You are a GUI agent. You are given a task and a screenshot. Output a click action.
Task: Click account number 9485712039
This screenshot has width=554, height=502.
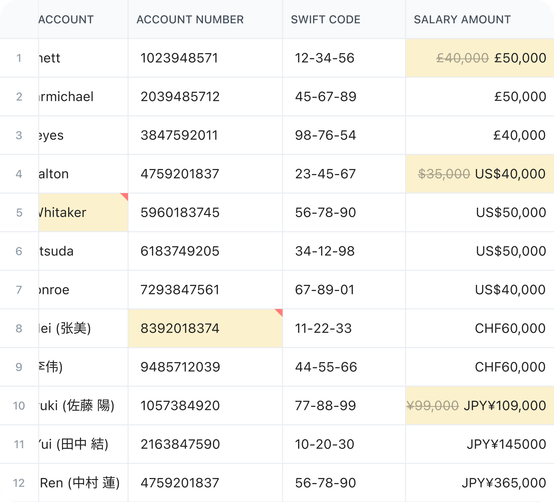[205, 367]
